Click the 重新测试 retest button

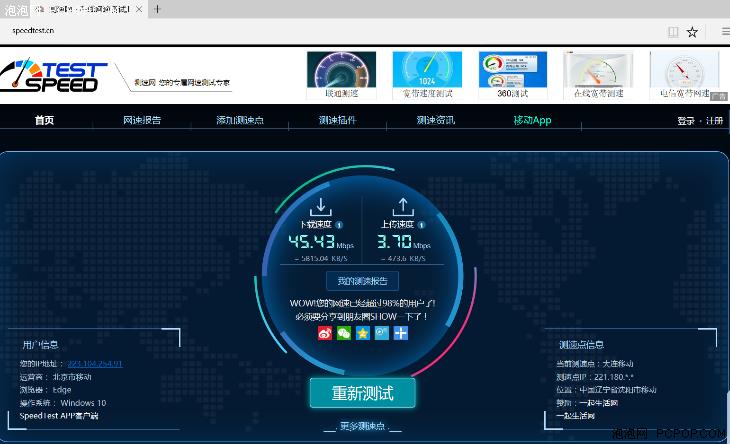[363, 393]
